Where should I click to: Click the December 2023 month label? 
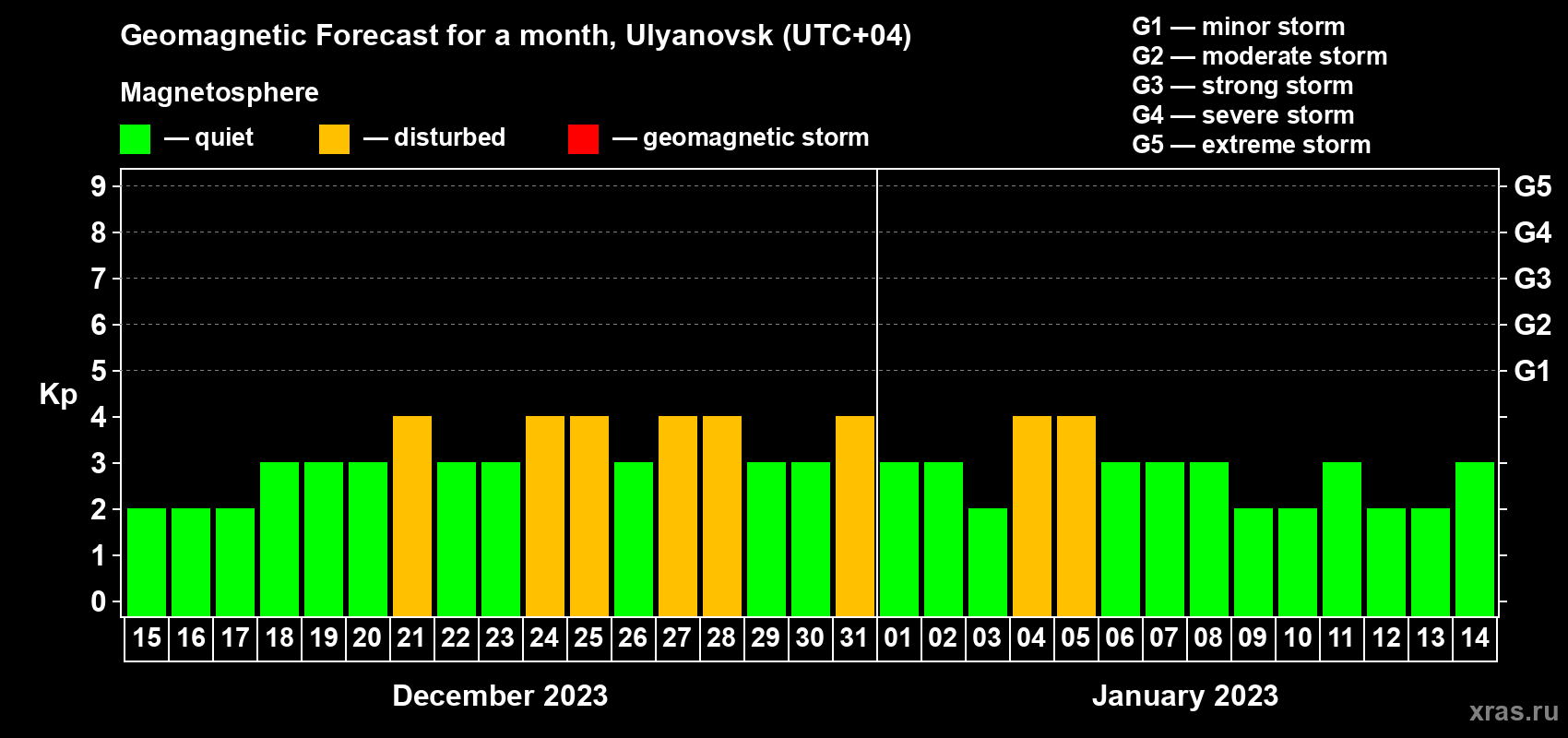pos(500,696)
